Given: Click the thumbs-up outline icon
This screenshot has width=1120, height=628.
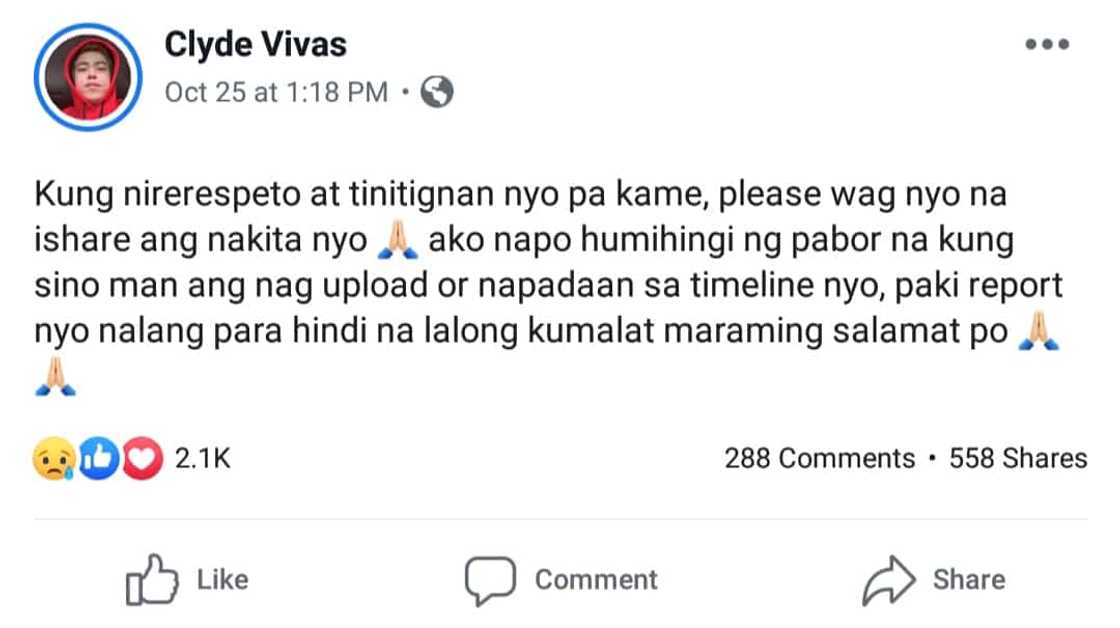Looking at the screenshot, I should (x=152, y=580).
